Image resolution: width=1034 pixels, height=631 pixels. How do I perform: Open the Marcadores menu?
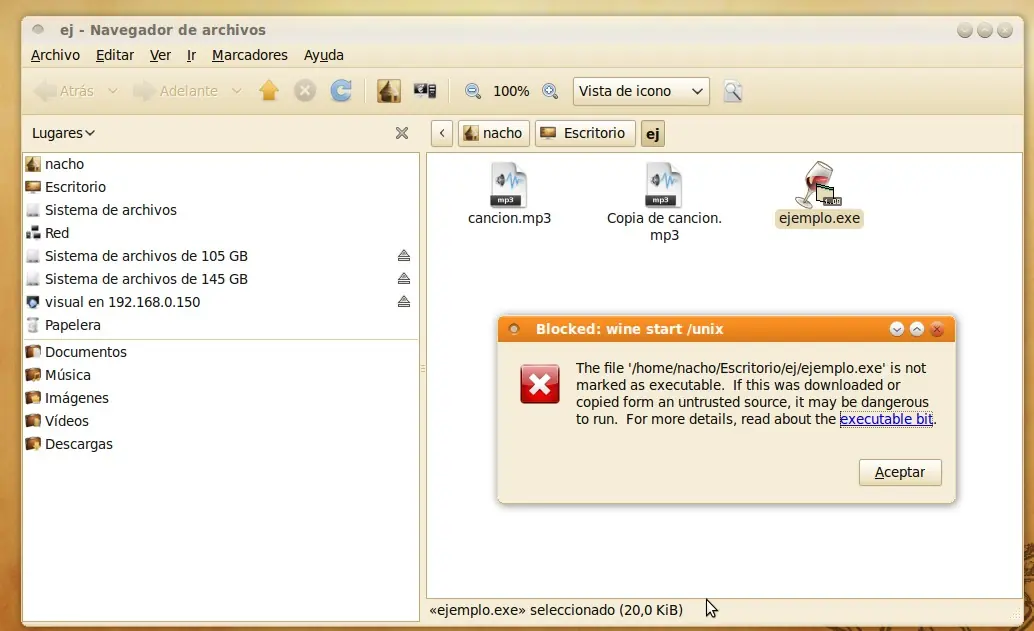(249, 55)
